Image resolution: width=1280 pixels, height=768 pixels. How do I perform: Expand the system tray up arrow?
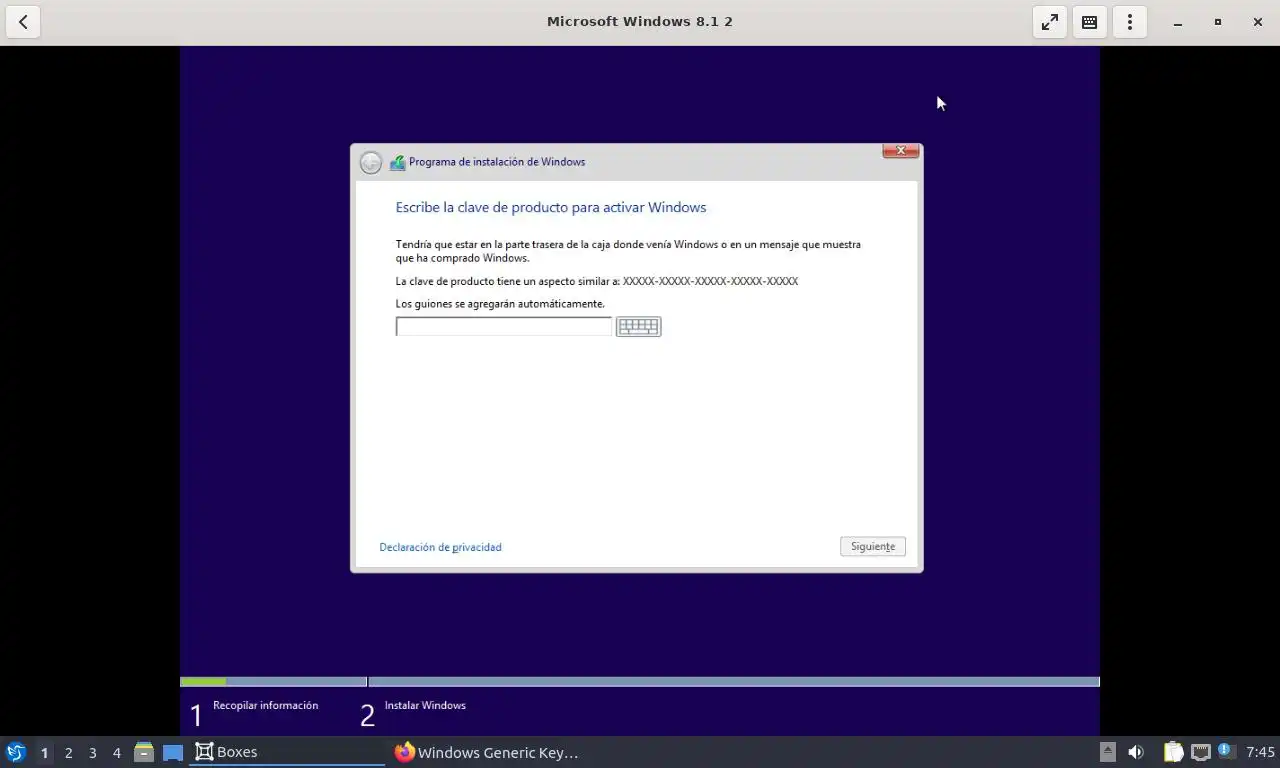coord(1107,752)
